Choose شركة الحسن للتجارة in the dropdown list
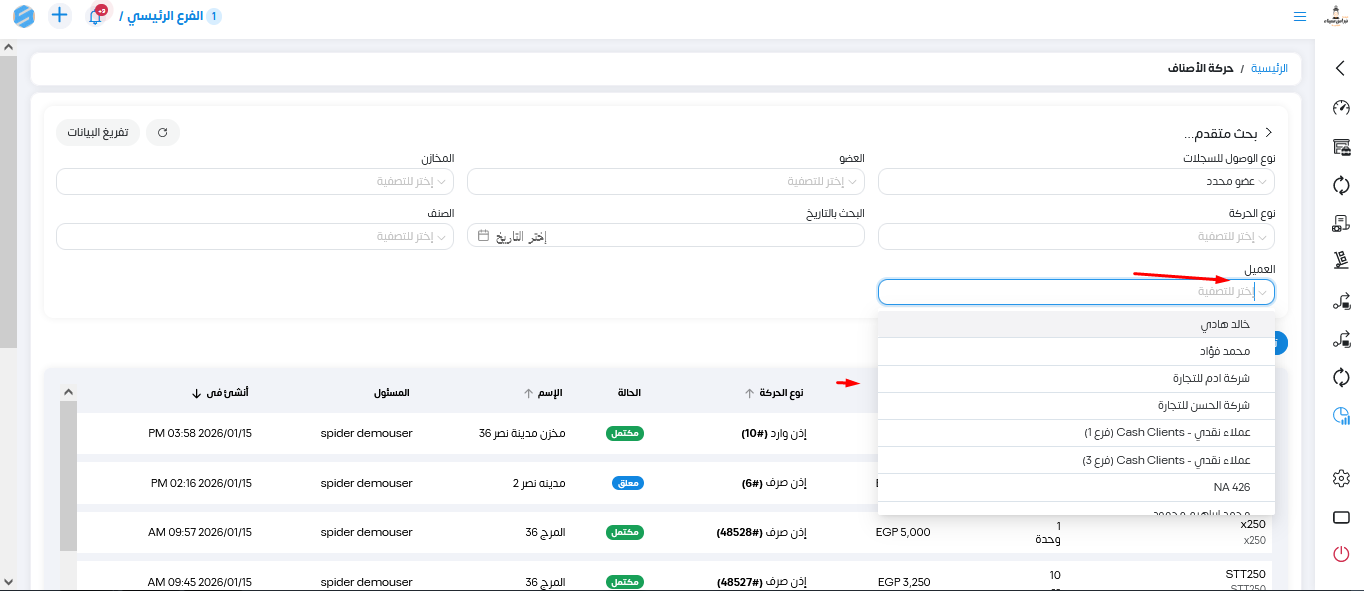1364x591 pixels. coord(1076,406)
